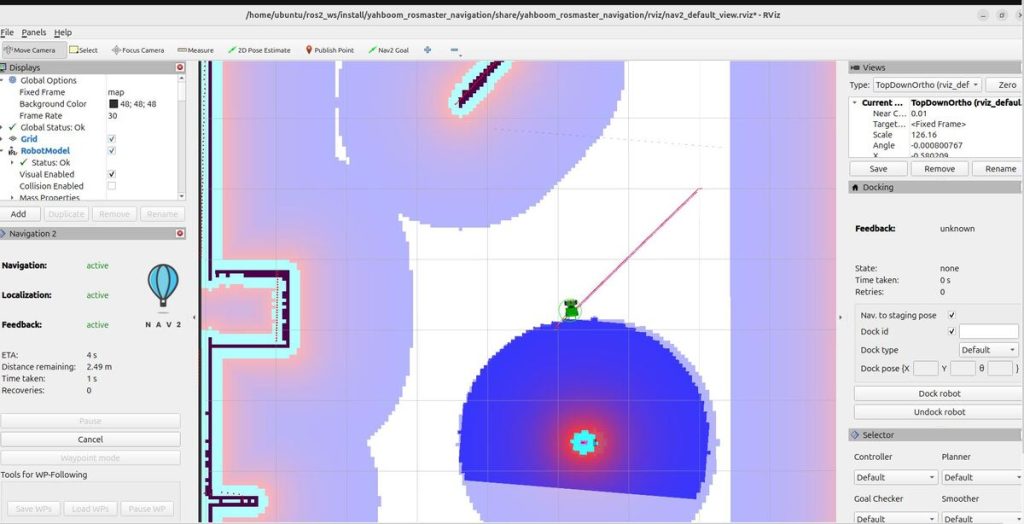The image size is (1024, 524).
Task: Select the 2D Pose Estimate tool
Action: (259, 50)
